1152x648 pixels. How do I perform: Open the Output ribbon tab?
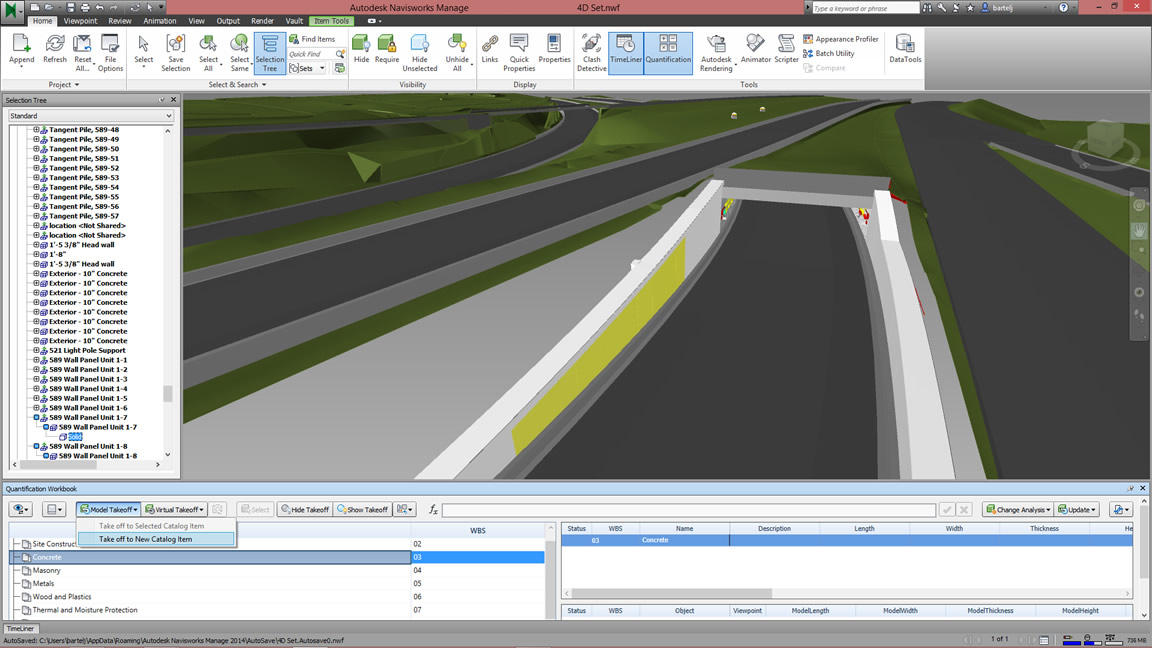pos(228,21)
